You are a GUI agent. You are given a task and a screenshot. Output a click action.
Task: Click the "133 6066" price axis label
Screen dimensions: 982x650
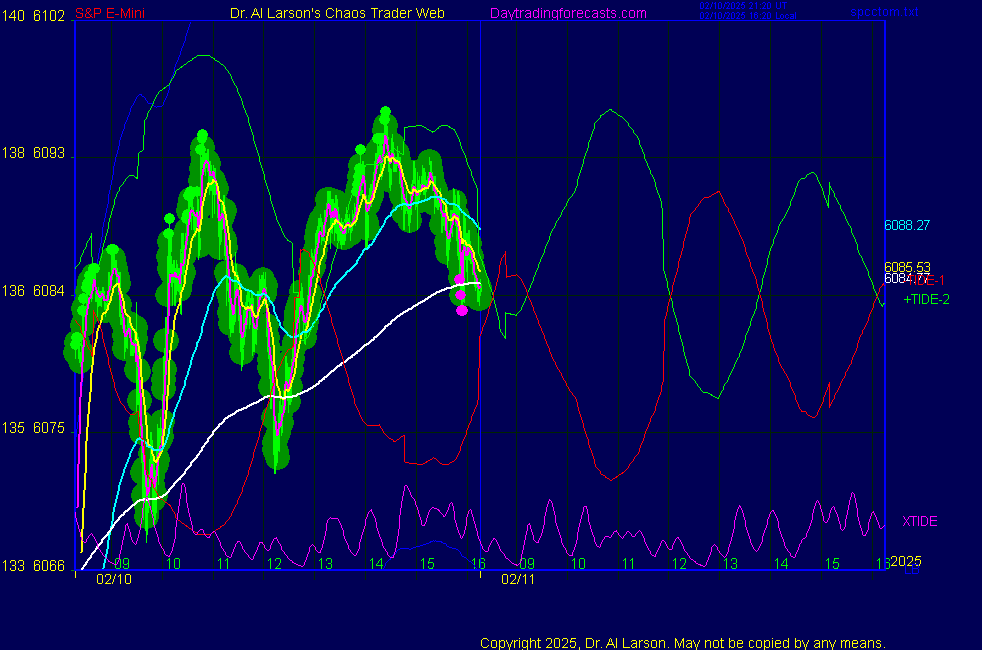(x=33, y=565)
